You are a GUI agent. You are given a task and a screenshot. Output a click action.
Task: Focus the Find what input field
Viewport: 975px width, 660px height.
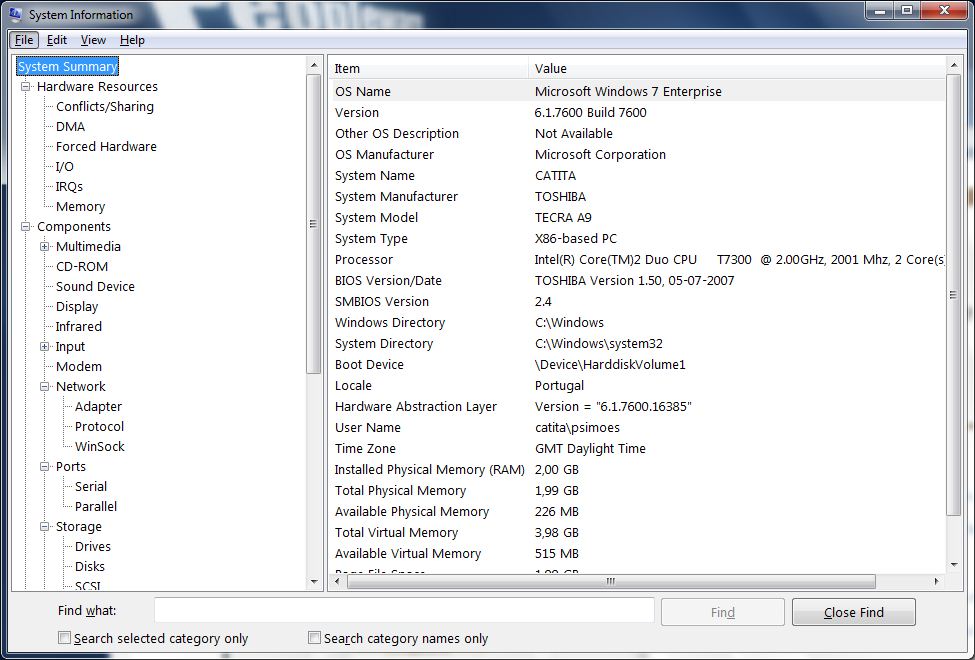pos(404,610)
